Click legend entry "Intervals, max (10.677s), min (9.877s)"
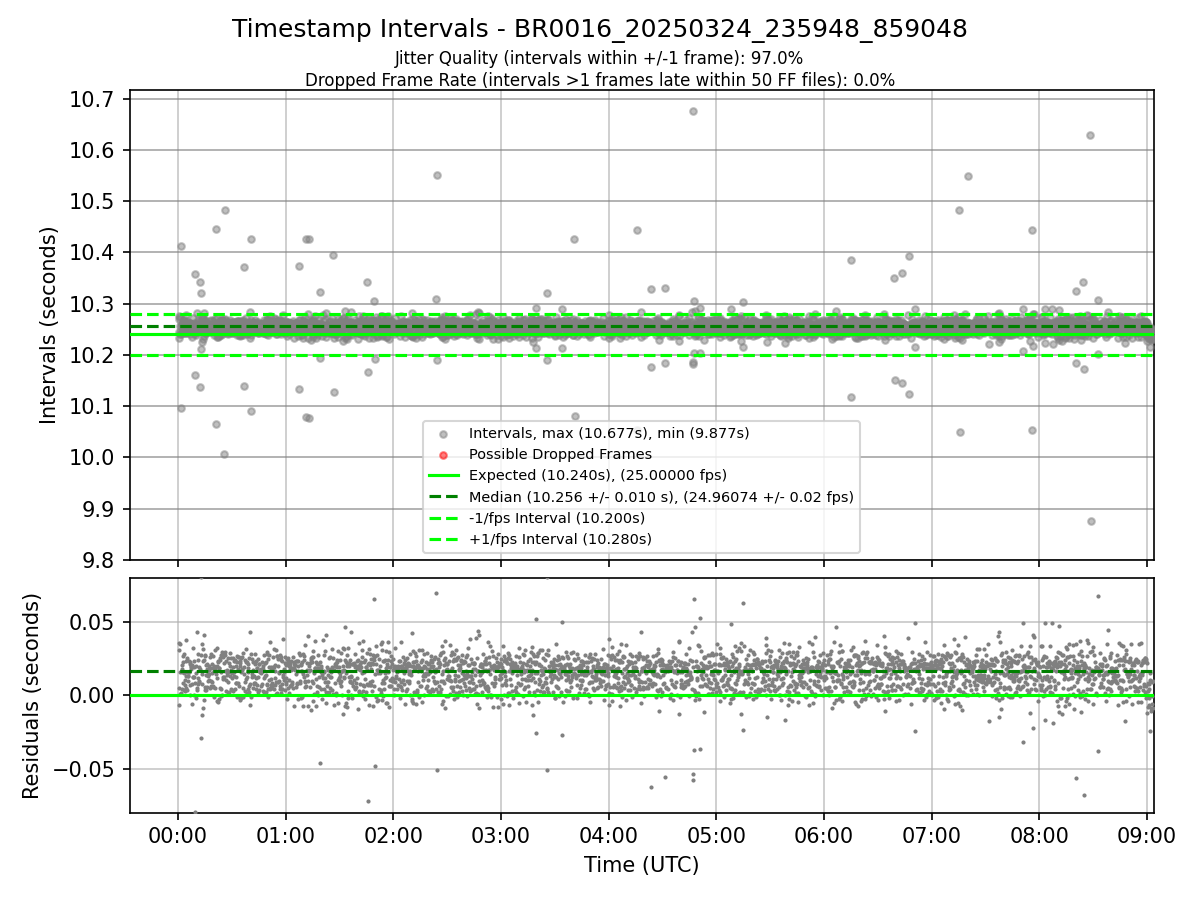 609,433
